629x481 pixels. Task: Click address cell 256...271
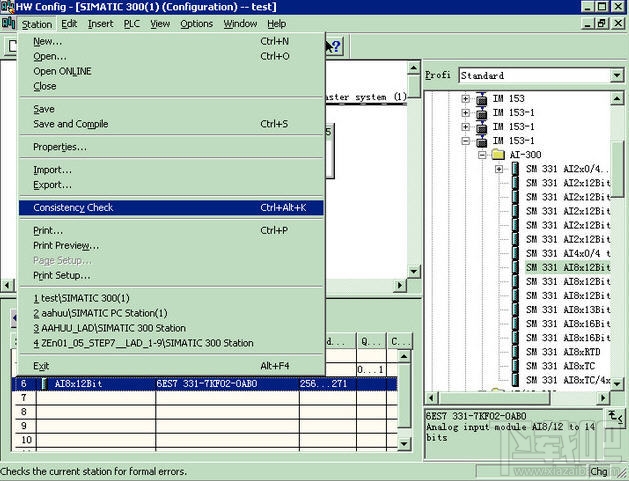[327, 384]
